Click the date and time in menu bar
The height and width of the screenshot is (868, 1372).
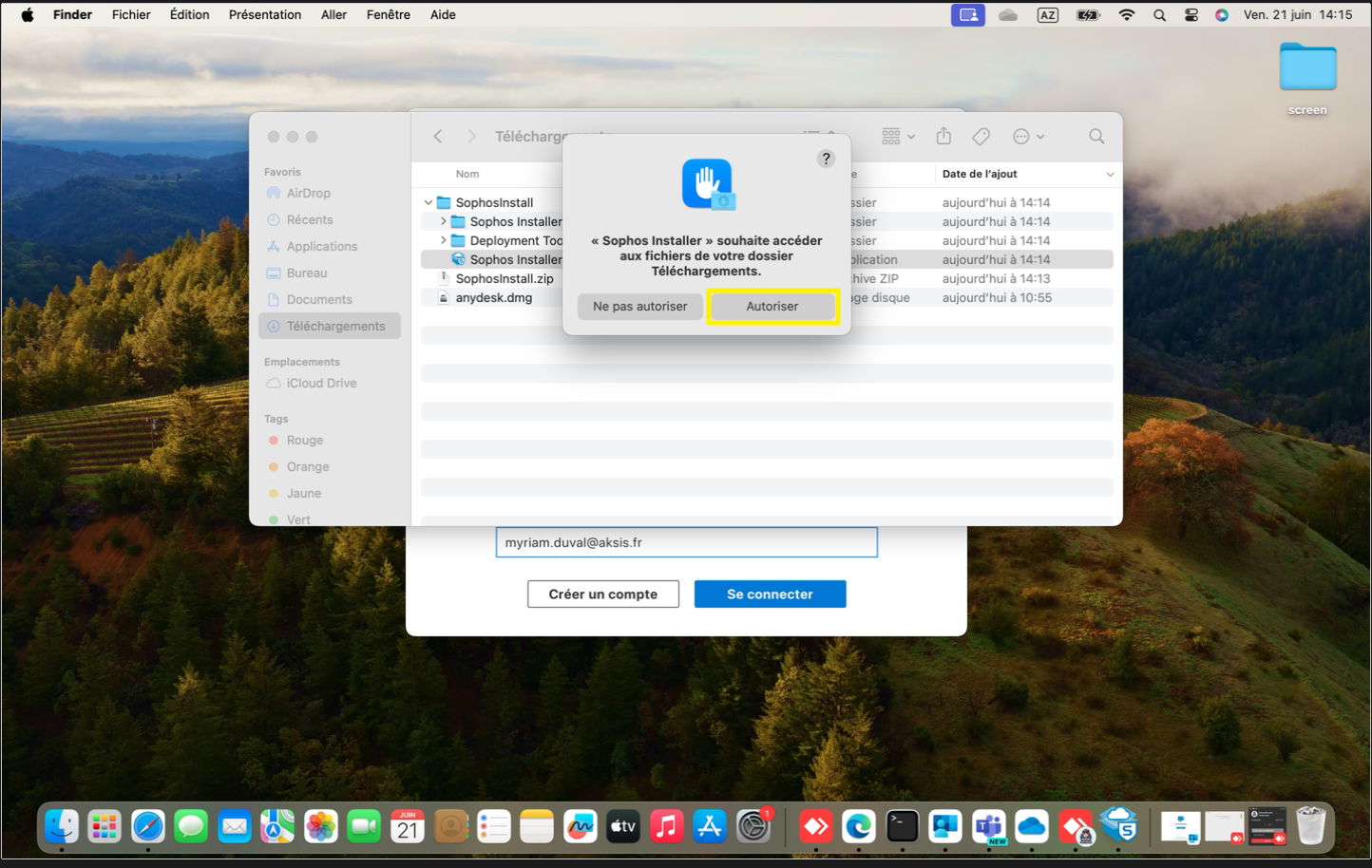1298,14
